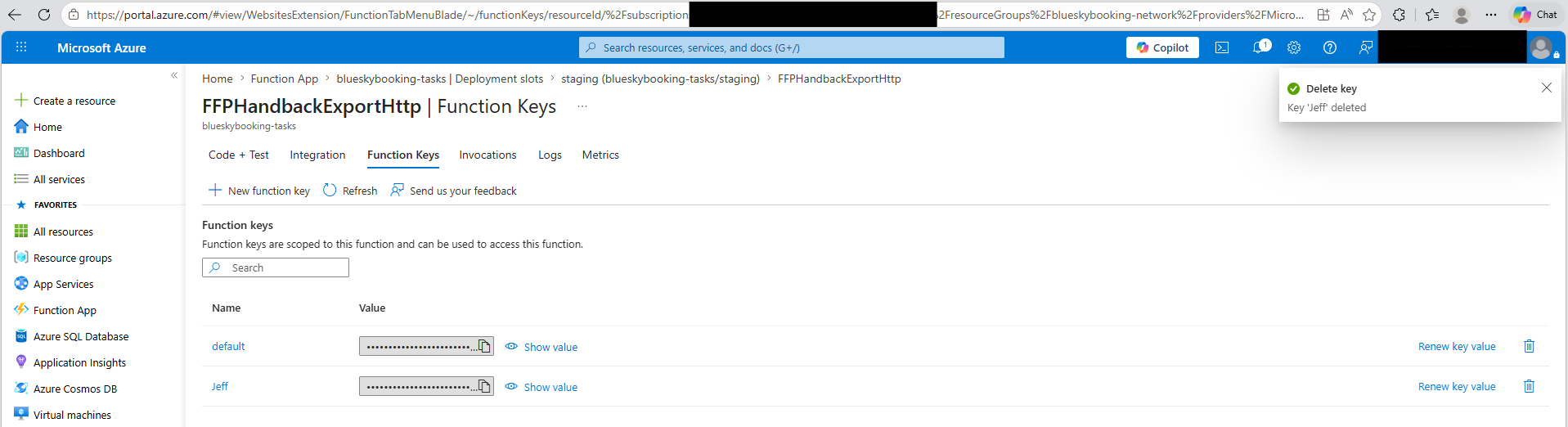Click the account avatar in Azure header

(x=1541, y=47)
